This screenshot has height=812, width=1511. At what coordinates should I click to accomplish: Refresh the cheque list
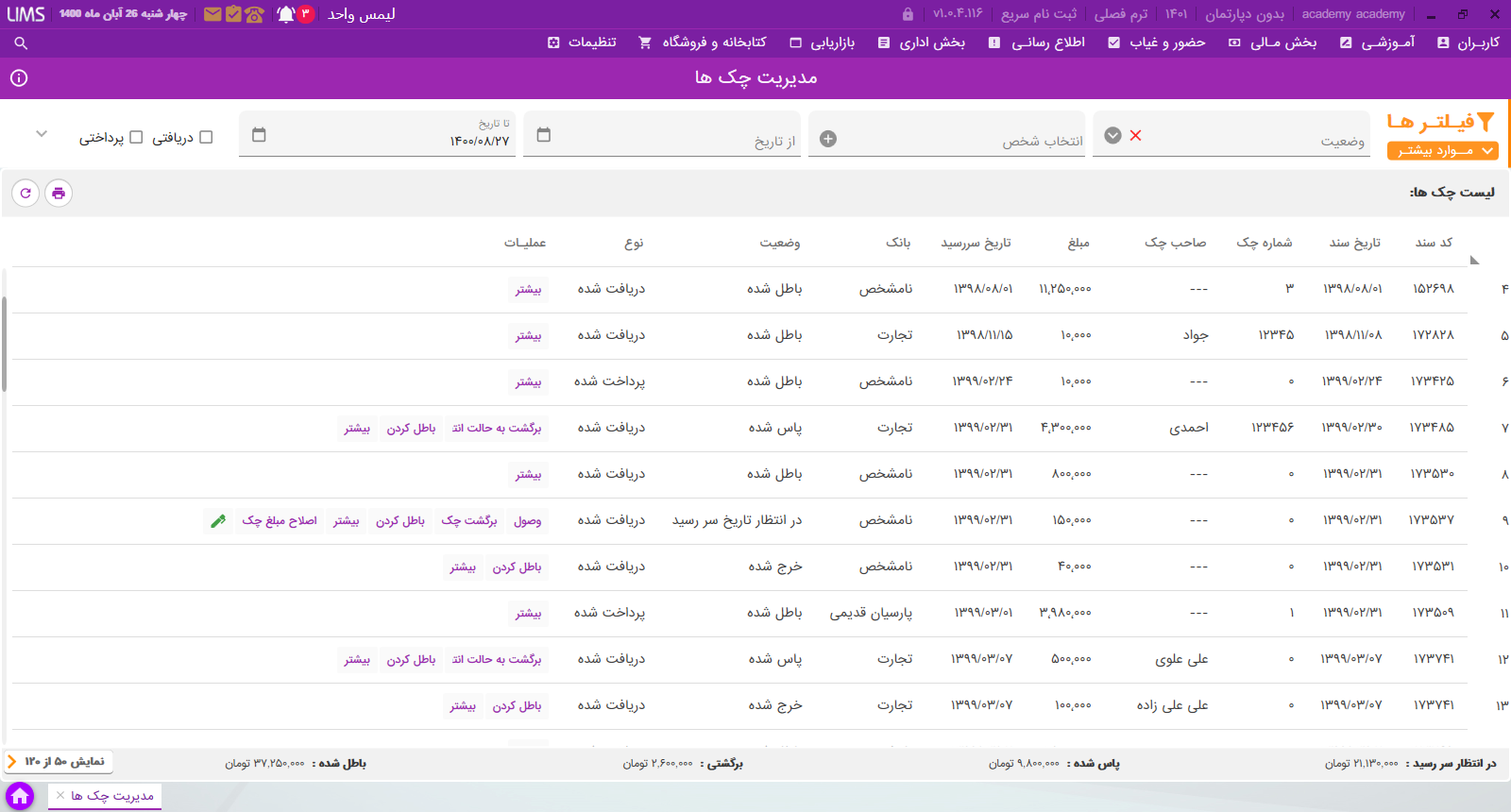tap(25, 193)
